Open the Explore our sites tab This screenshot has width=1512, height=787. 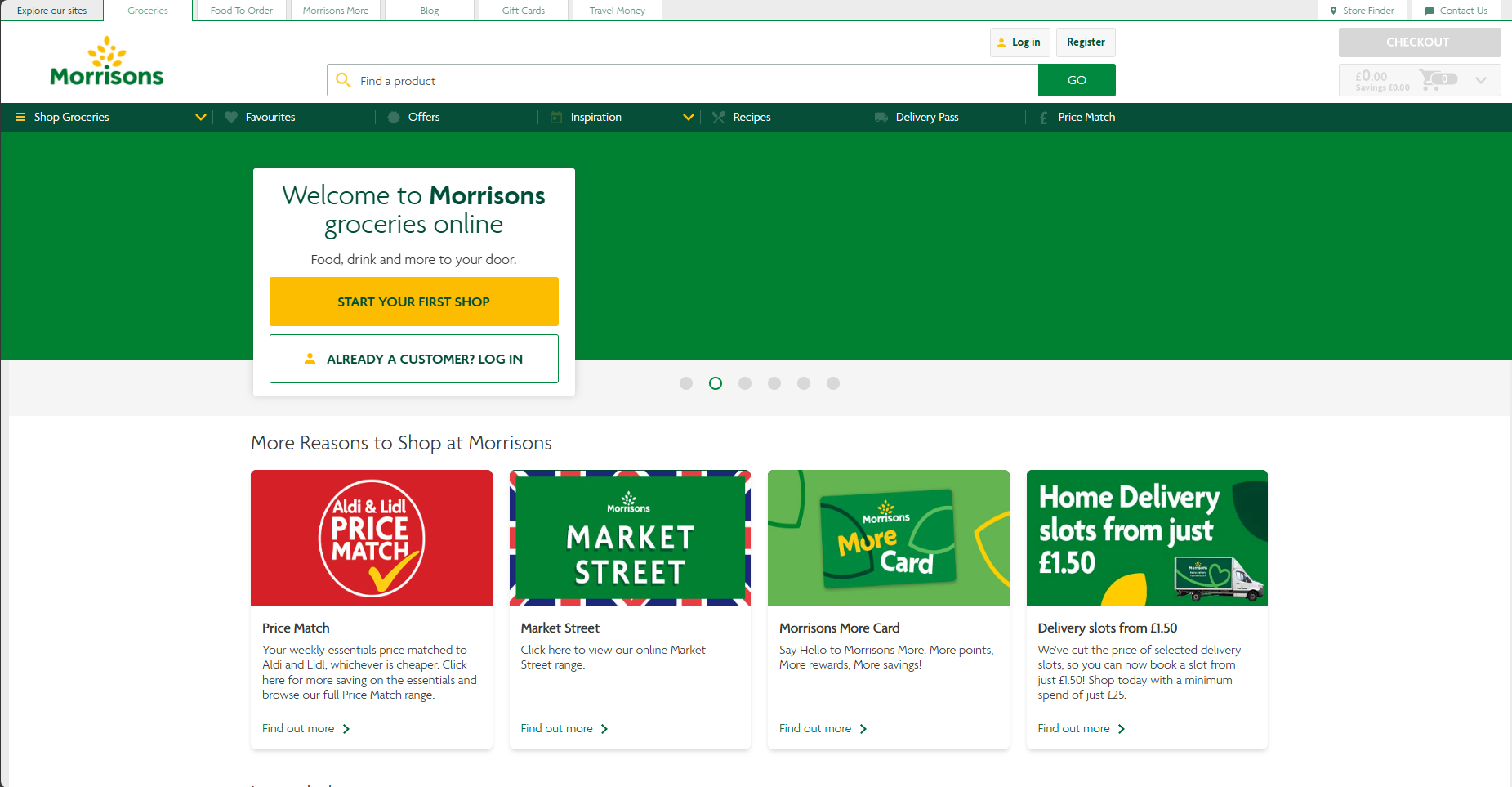(51, 11)
